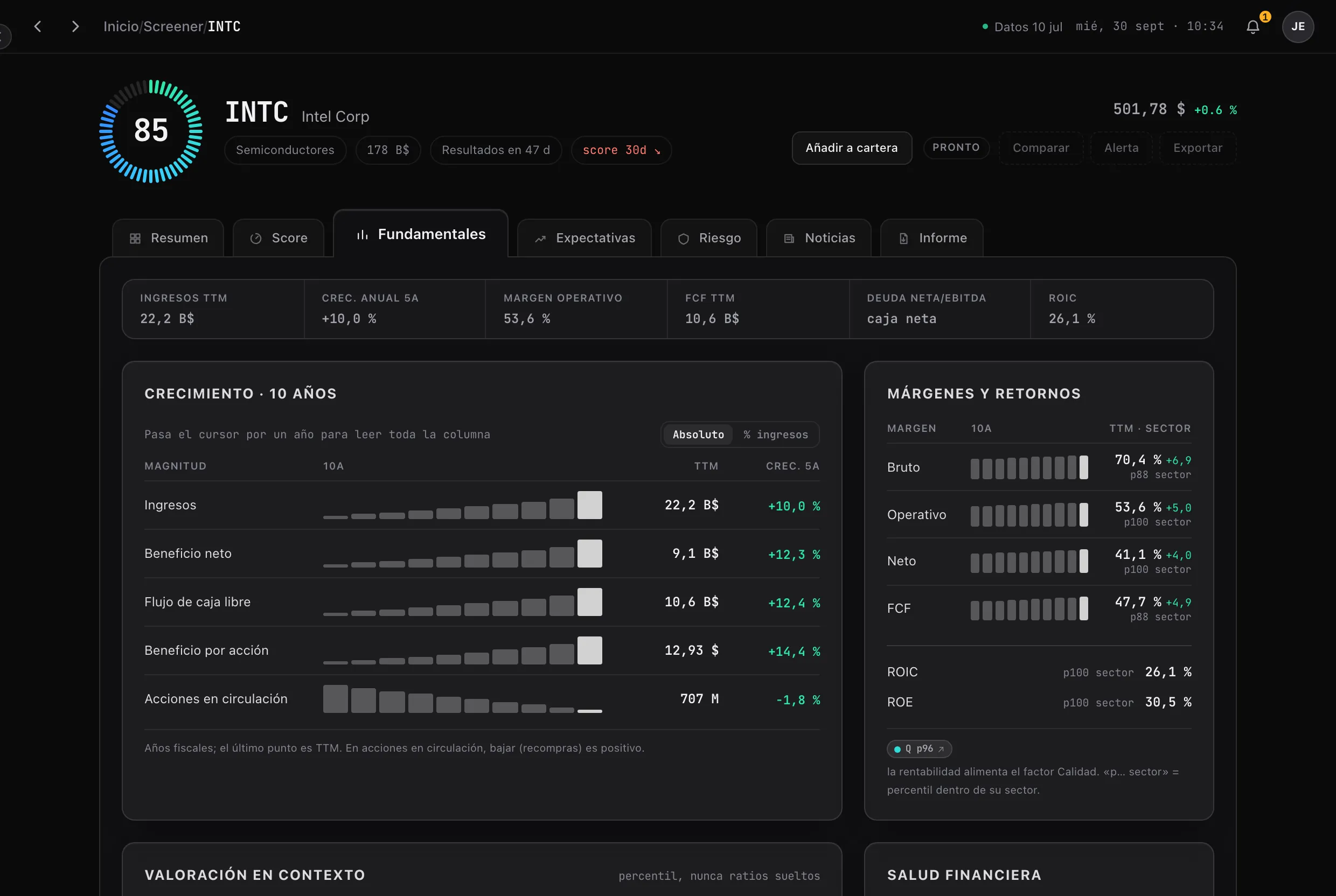Click the 178 B$ market cap chip
This screenshot has height=896, width=1336.
coord(388,150)
